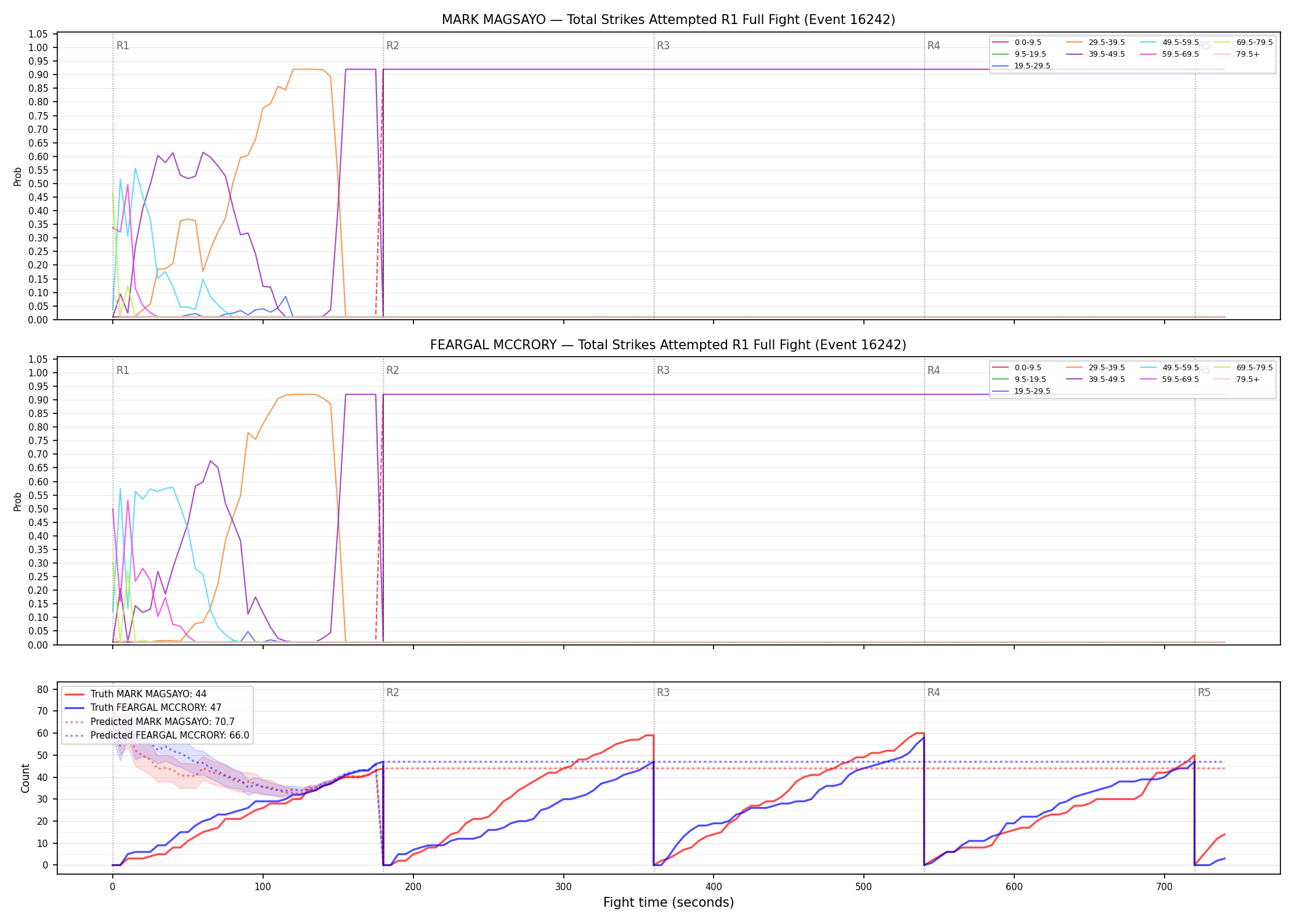
Task: Click the R3 round marker in middle chart
Action: [x=663, y=370]
